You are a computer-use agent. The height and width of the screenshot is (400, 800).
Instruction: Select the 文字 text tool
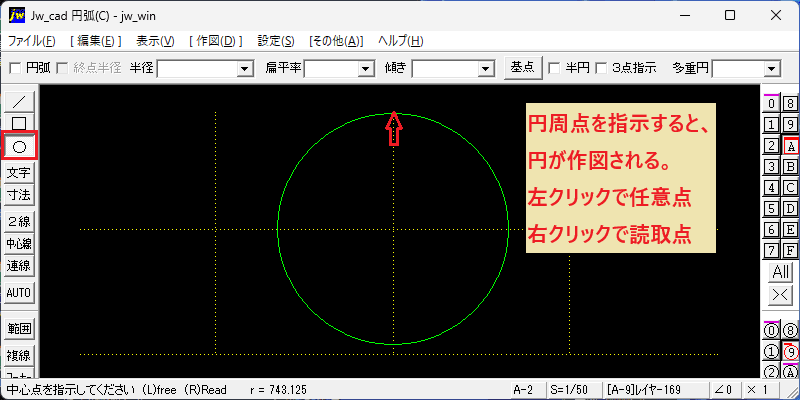[x=19, y=173]
